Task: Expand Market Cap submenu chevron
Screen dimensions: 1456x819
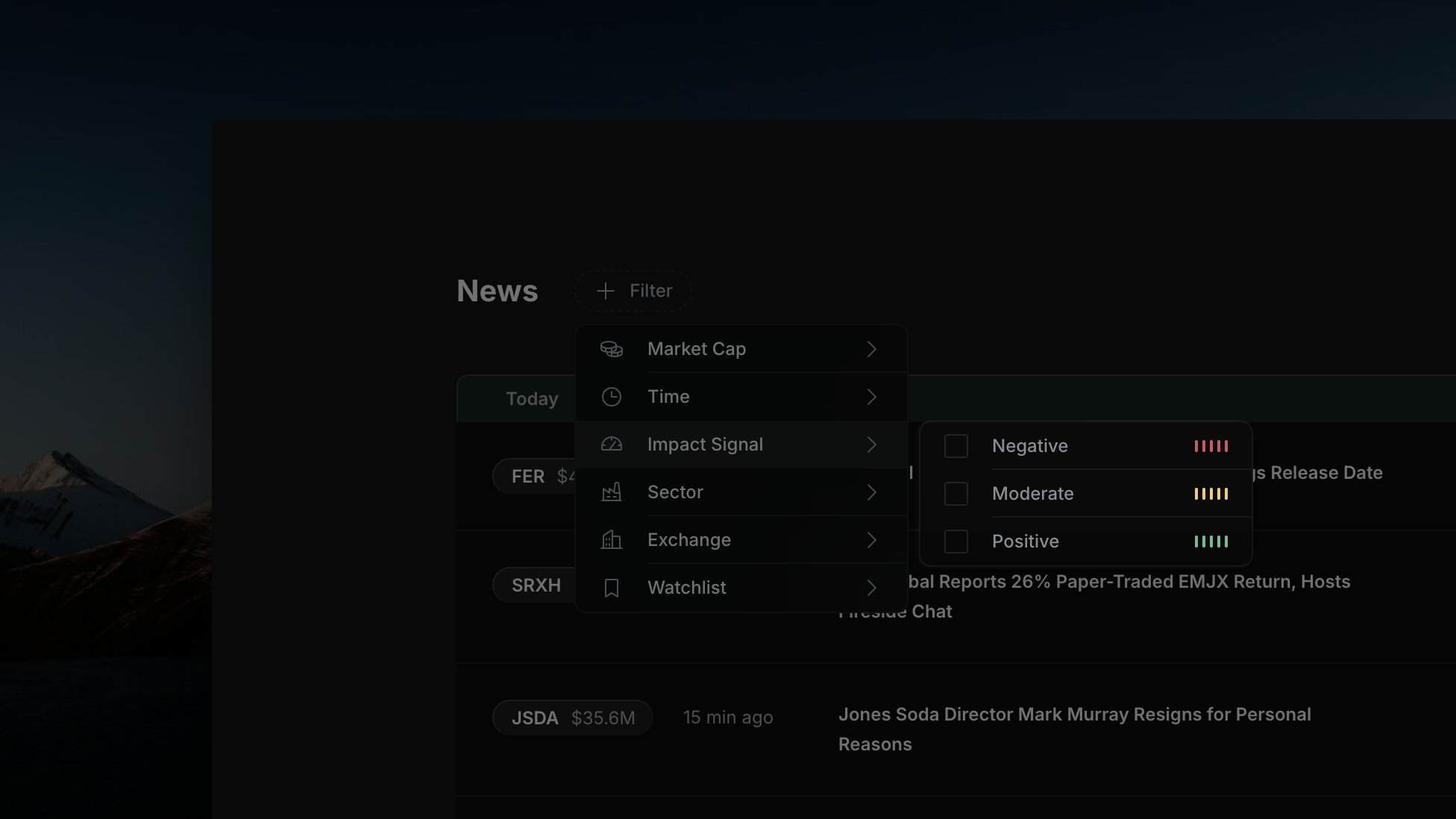Action: [871, 349]
